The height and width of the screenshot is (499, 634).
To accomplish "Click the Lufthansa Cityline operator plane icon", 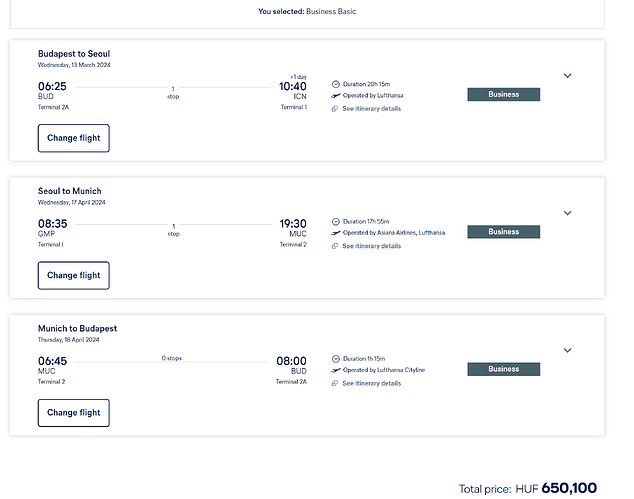I will click(336, 370).
